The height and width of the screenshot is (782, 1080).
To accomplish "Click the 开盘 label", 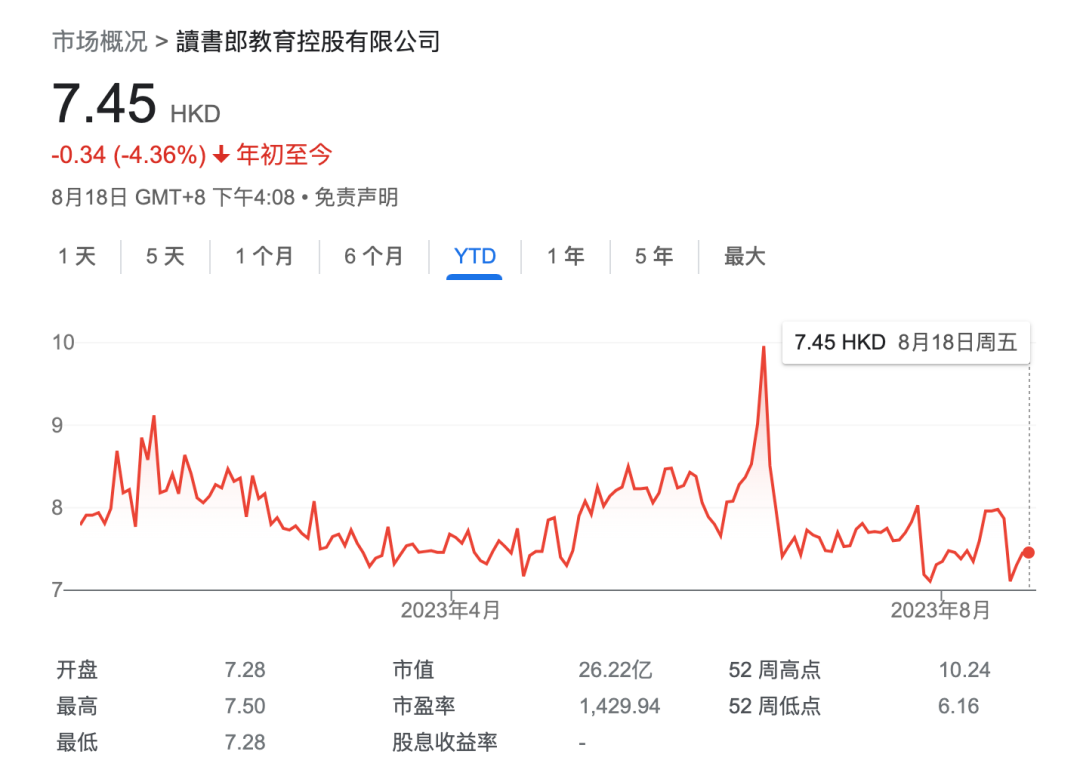I will 77,670.
